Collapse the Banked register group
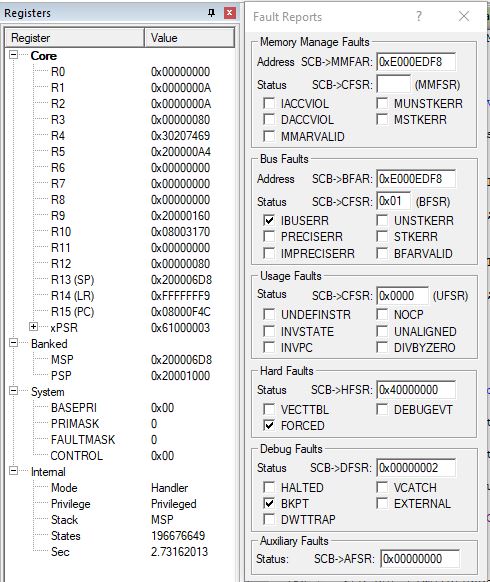This screenshot has width=490, height=582. pyautogui.click(x=13, y=343)
